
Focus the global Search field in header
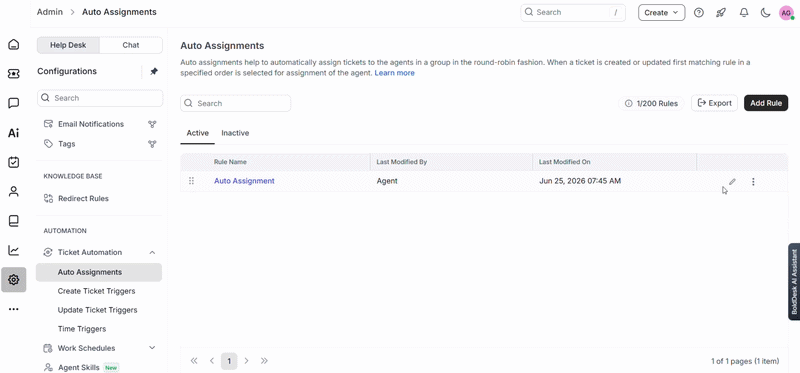(573, 13)
